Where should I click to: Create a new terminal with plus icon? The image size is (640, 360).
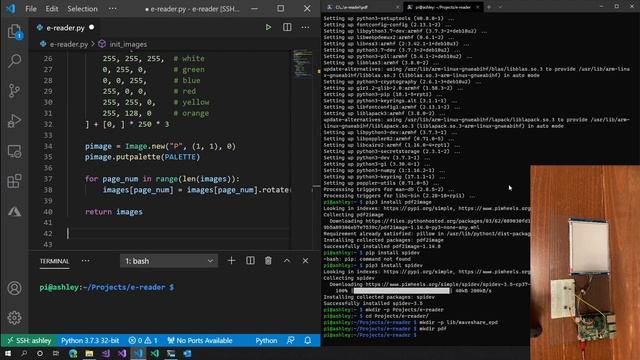click(231, 261)
